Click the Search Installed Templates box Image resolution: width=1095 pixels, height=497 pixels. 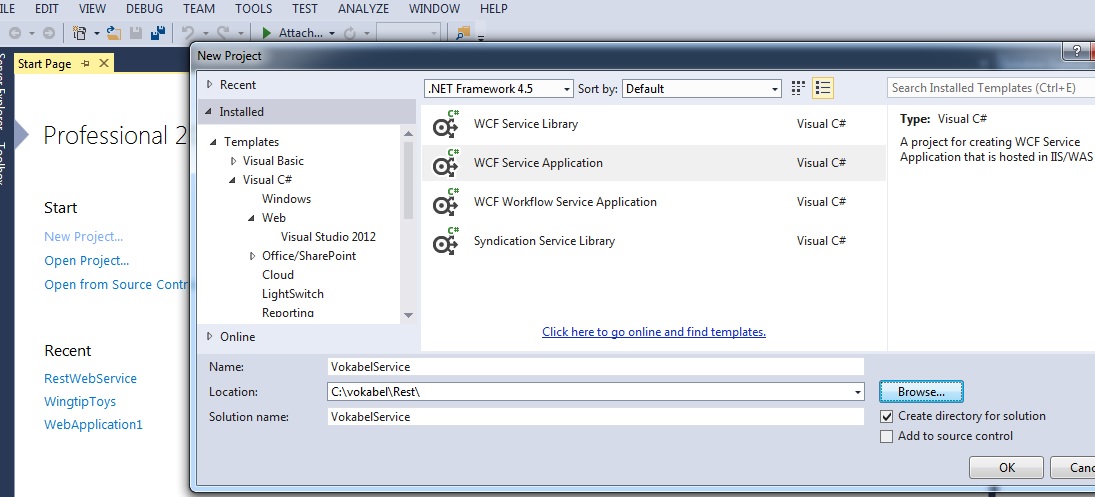pyautogui.click(x=991, y=88)
